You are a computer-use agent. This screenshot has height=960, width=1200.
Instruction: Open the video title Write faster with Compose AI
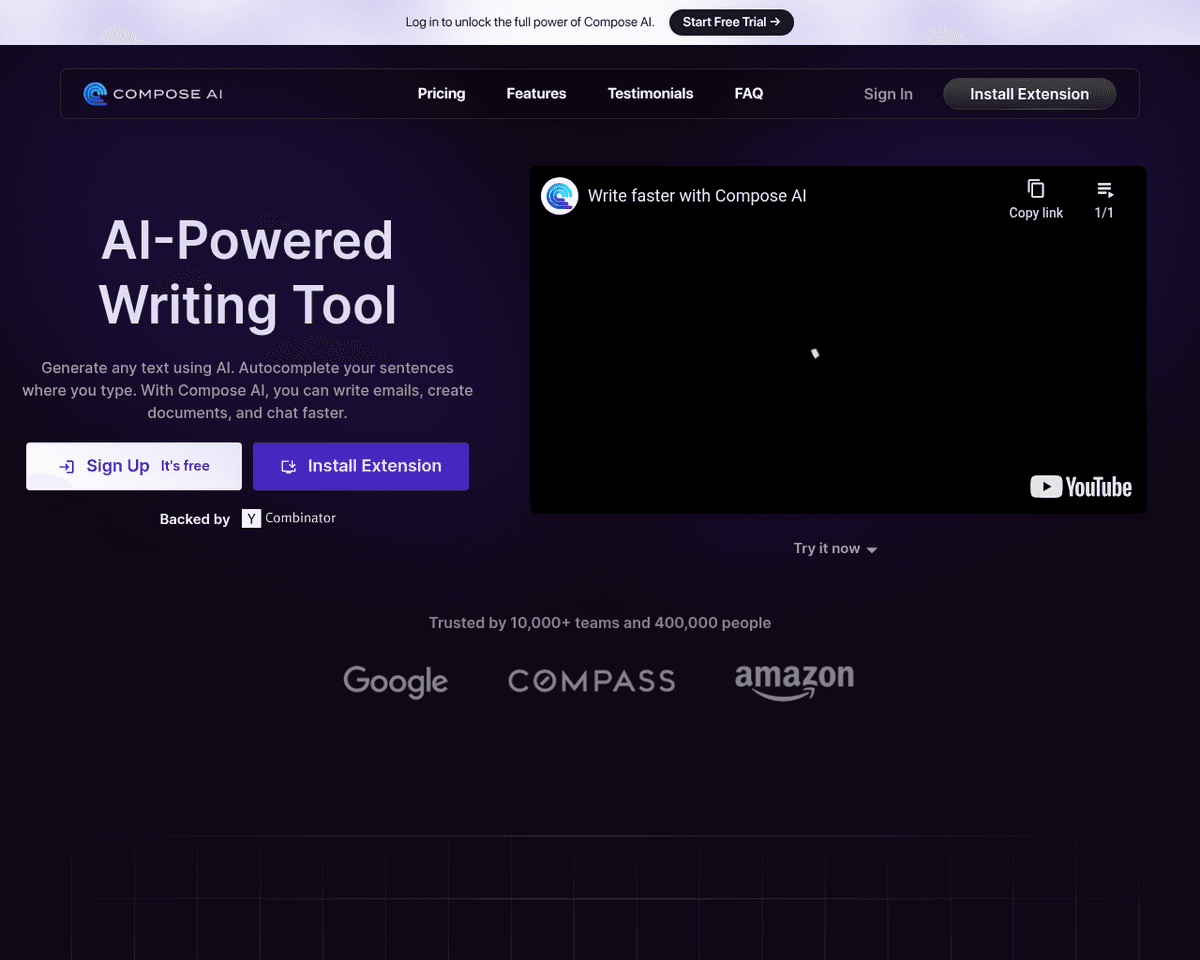(697, 196)
